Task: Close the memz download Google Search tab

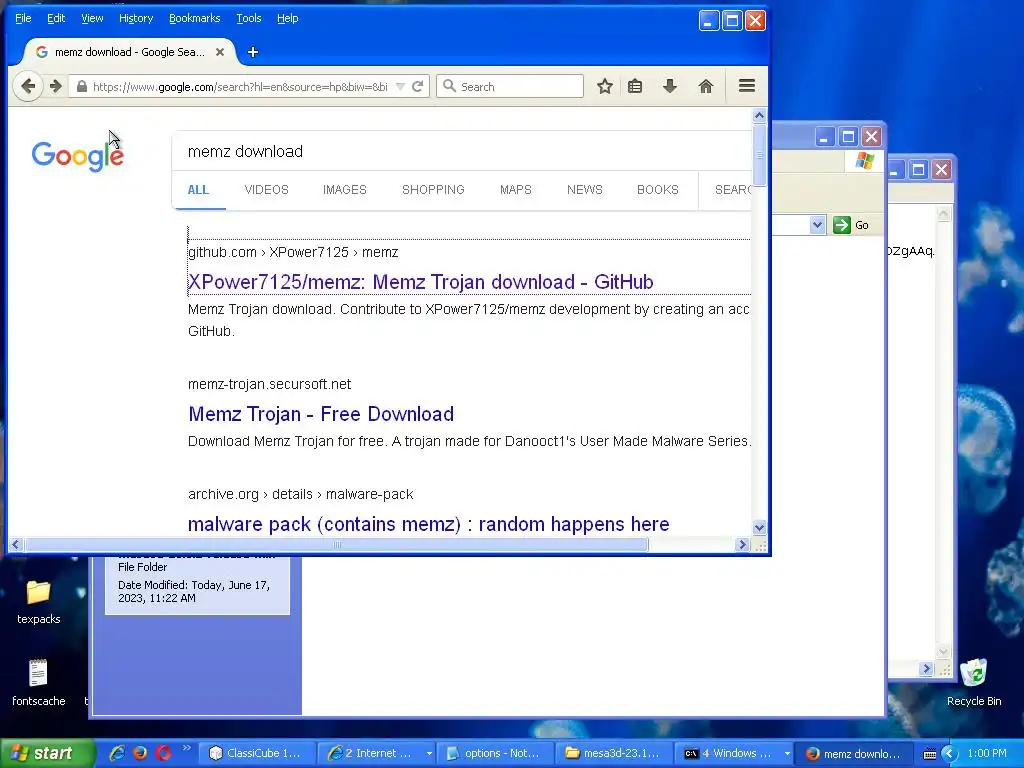Action: point(220,52)
